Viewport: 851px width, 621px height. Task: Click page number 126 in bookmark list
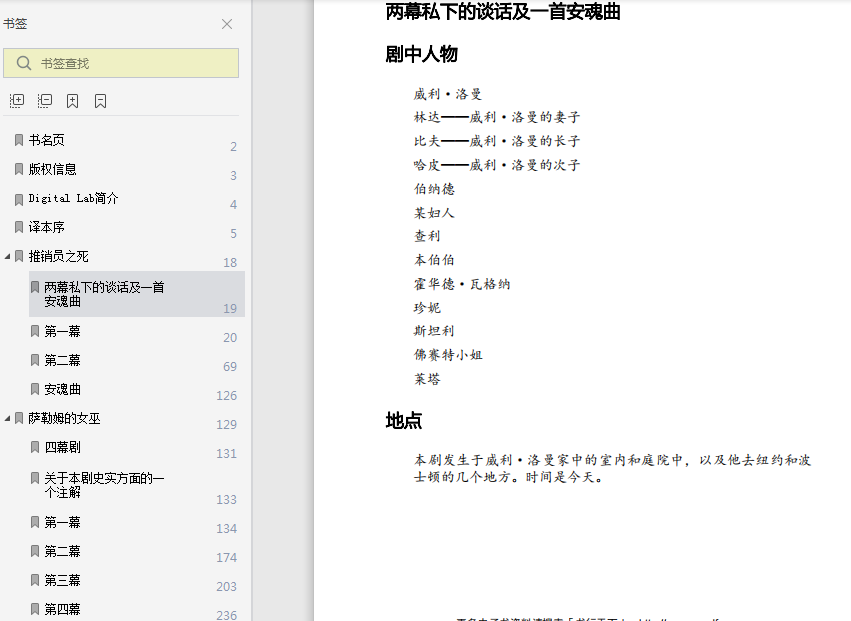[x=226, y=396]
